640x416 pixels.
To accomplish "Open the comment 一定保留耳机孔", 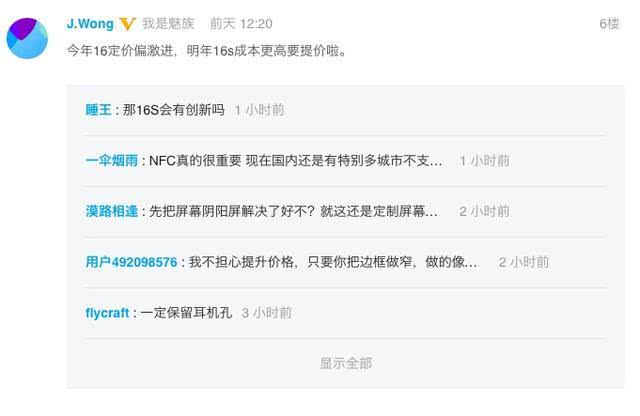I will 187,313.
